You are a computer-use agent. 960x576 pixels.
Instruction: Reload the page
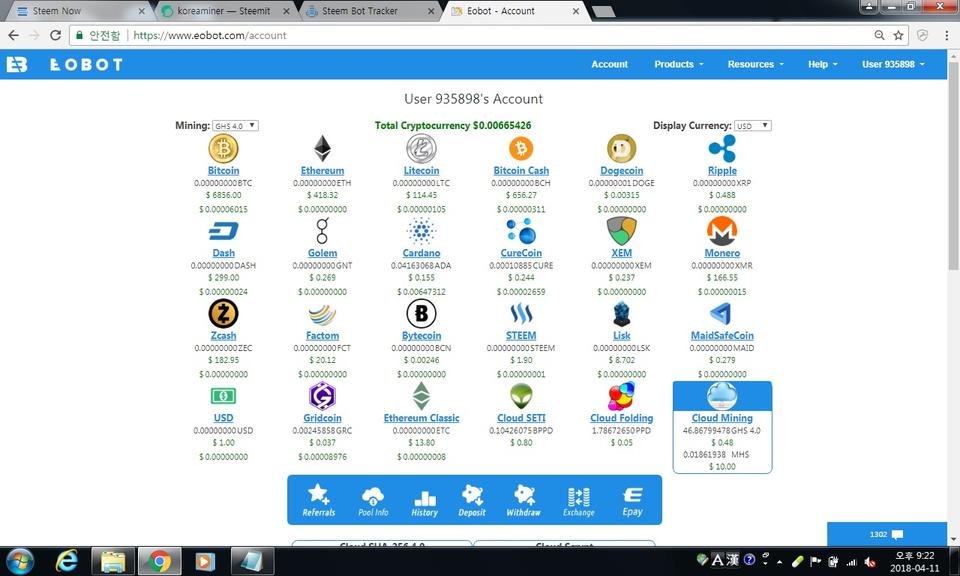[x=55, y=36]
